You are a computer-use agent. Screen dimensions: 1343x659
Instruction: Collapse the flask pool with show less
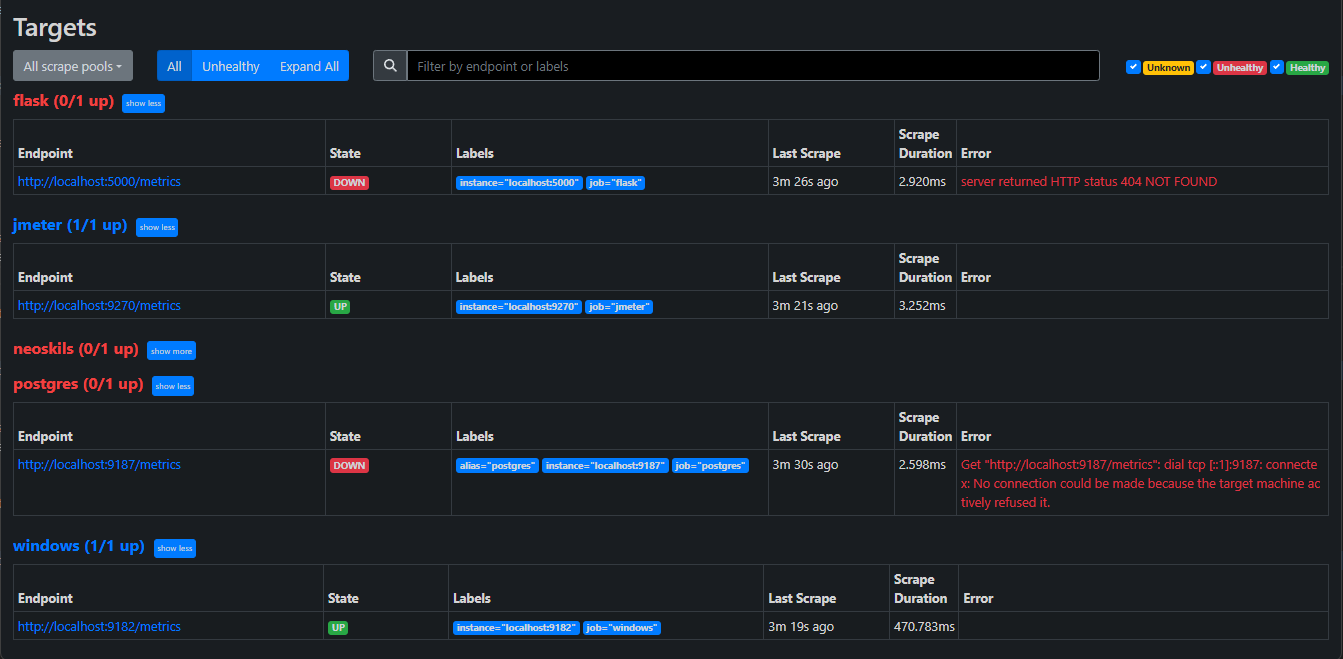pyautogui.click(x=143, y=103)
